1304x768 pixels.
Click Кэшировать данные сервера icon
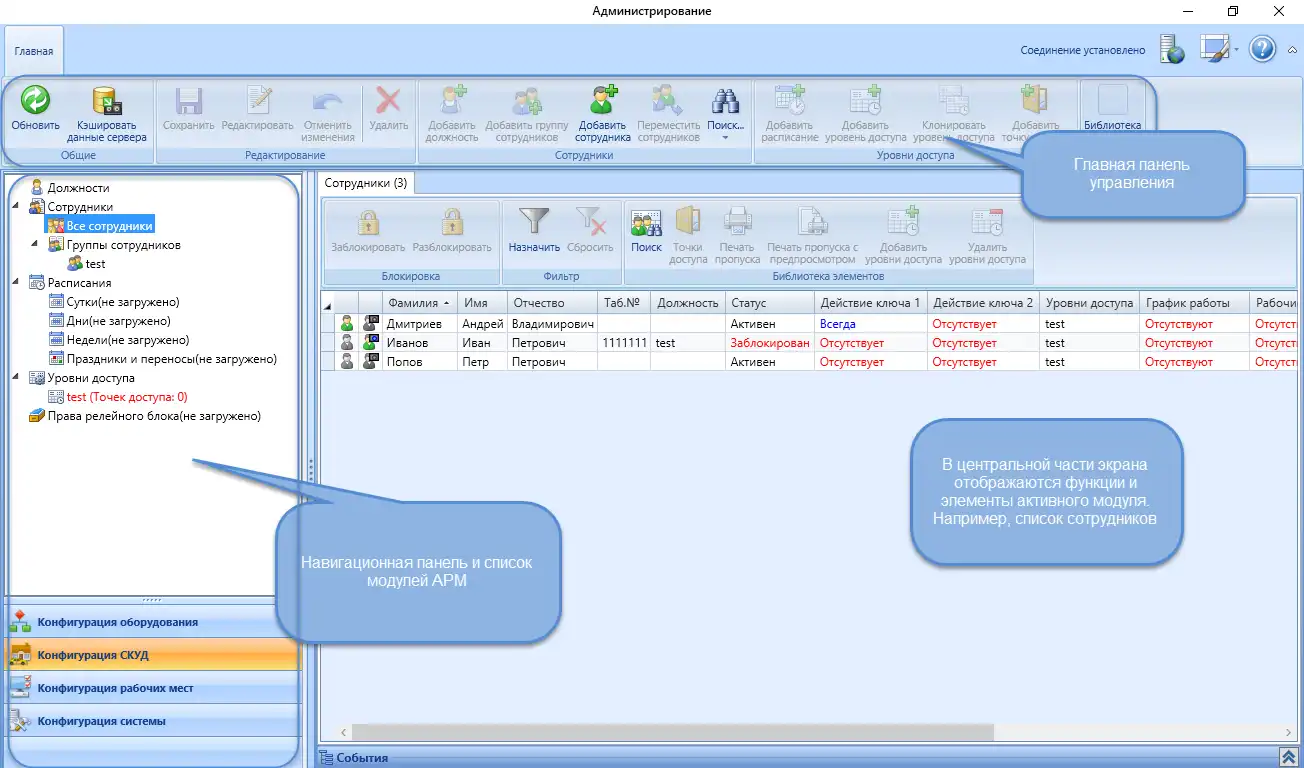[106, 101]
